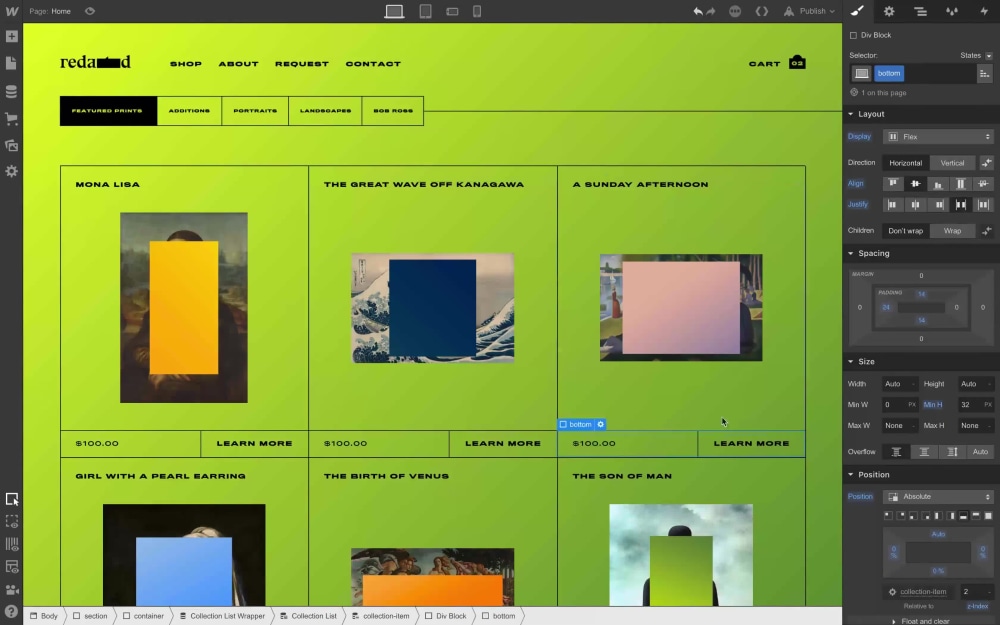Screen dimensions: 1000x625
Task: Click the Undo arrow
Action: pyautogui.click(x=698, y=11)
